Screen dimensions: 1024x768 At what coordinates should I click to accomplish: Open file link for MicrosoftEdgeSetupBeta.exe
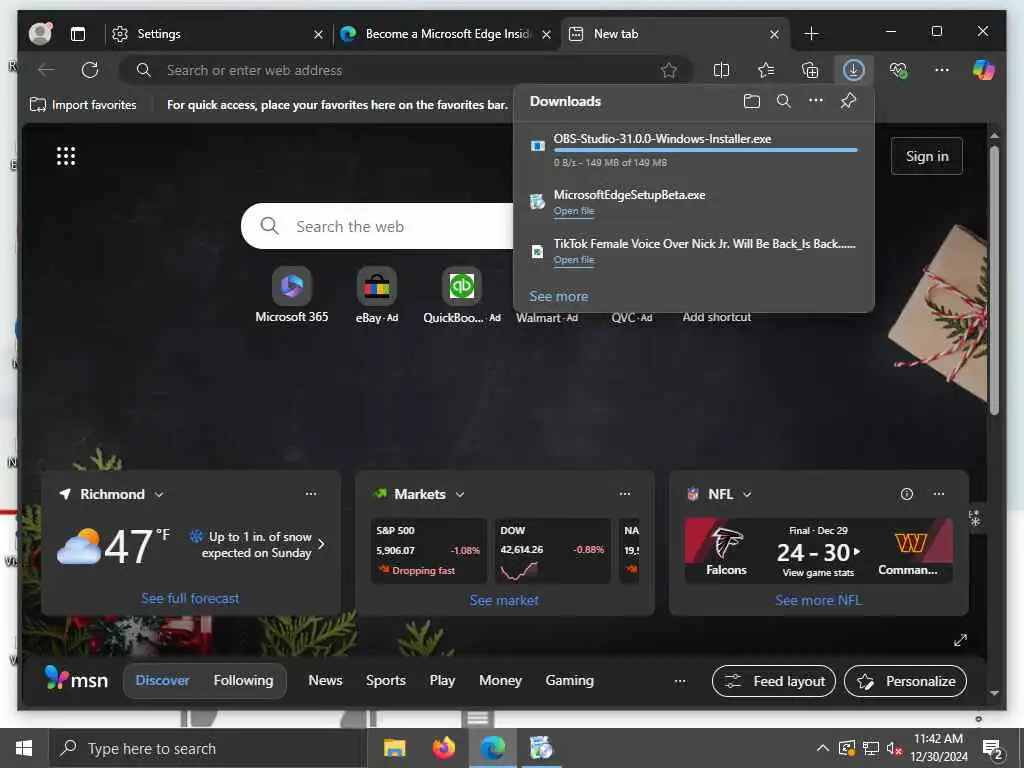point(573,211)
